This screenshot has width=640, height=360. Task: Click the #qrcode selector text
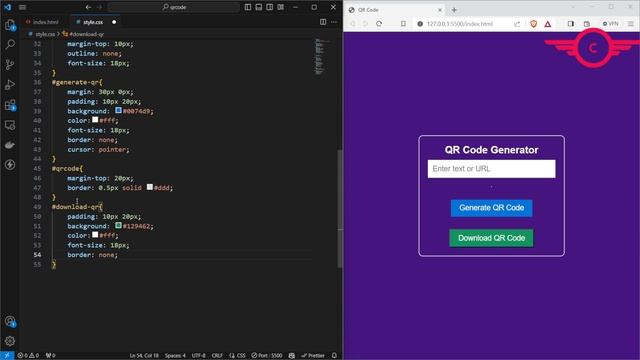pos(65,169)
